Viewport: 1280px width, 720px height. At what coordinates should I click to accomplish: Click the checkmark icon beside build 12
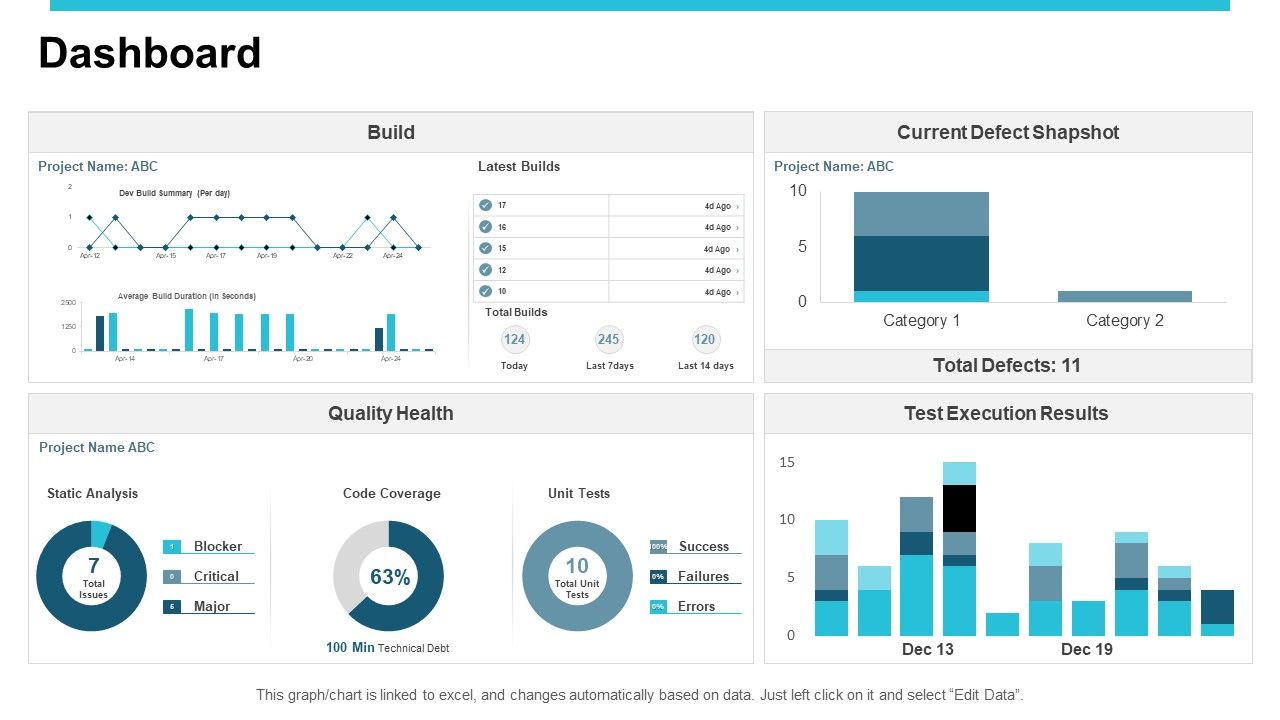tap(485, 270)
